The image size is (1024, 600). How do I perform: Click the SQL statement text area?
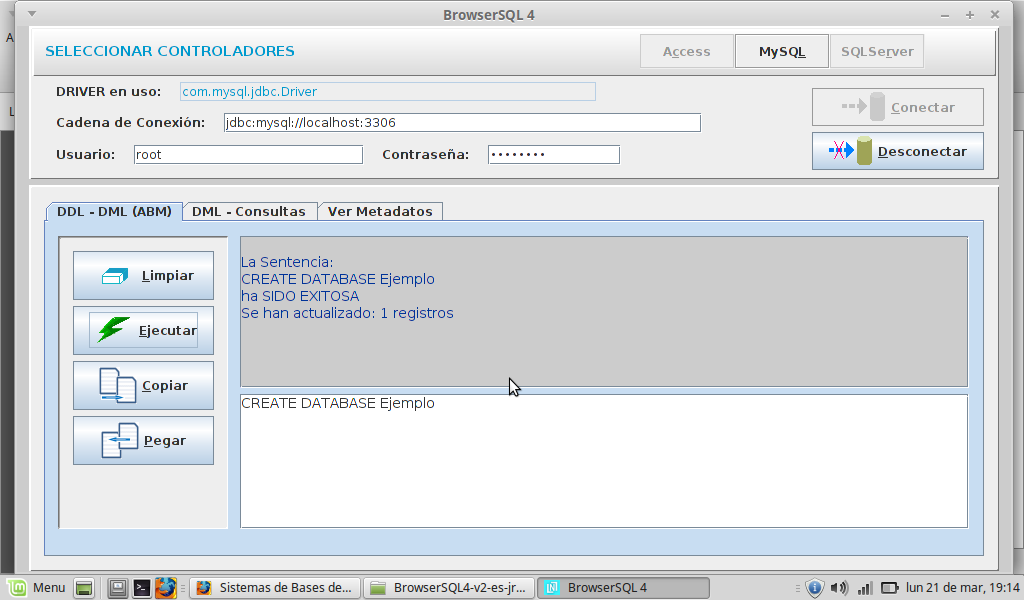603,461
